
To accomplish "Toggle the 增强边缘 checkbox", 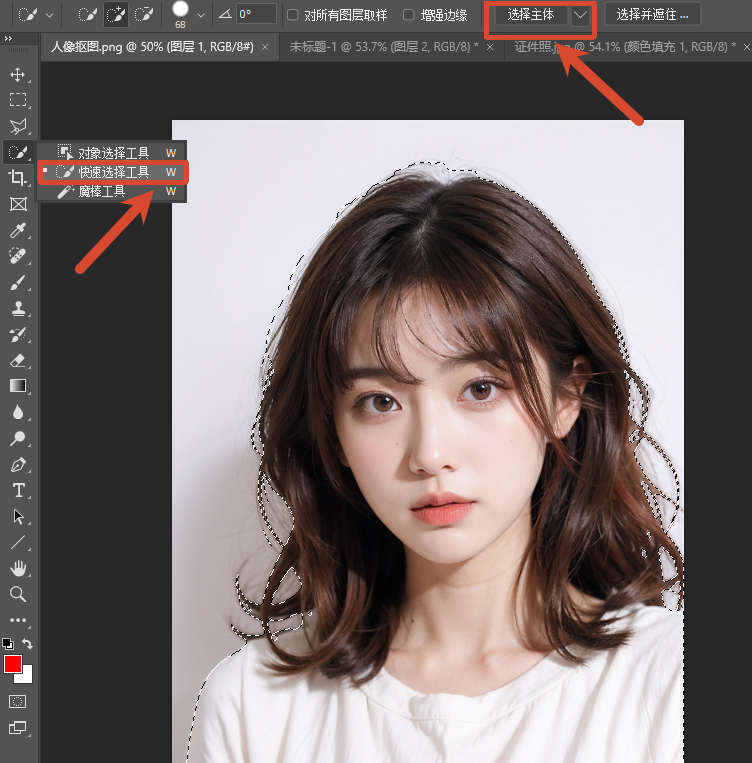I will (x=409, y=15).
